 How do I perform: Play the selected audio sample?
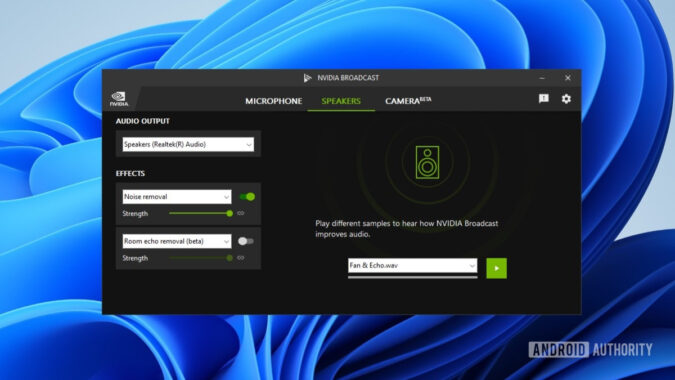click(496, 269)
